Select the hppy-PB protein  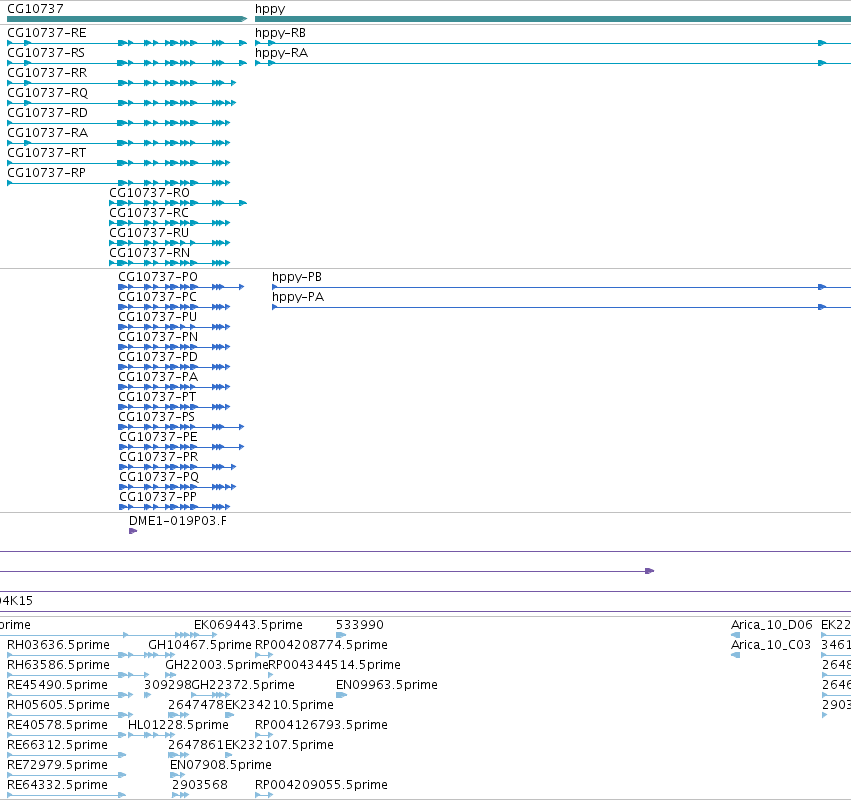[x=297, y=277]
